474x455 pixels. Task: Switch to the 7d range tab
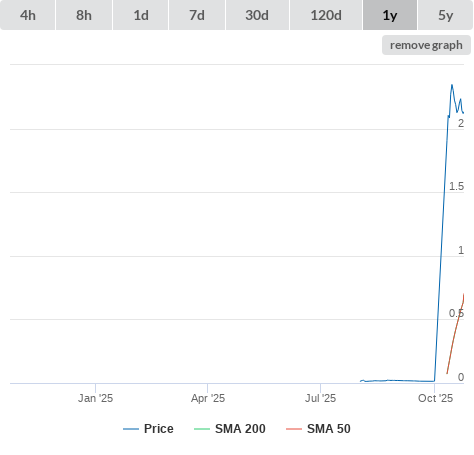197,15
